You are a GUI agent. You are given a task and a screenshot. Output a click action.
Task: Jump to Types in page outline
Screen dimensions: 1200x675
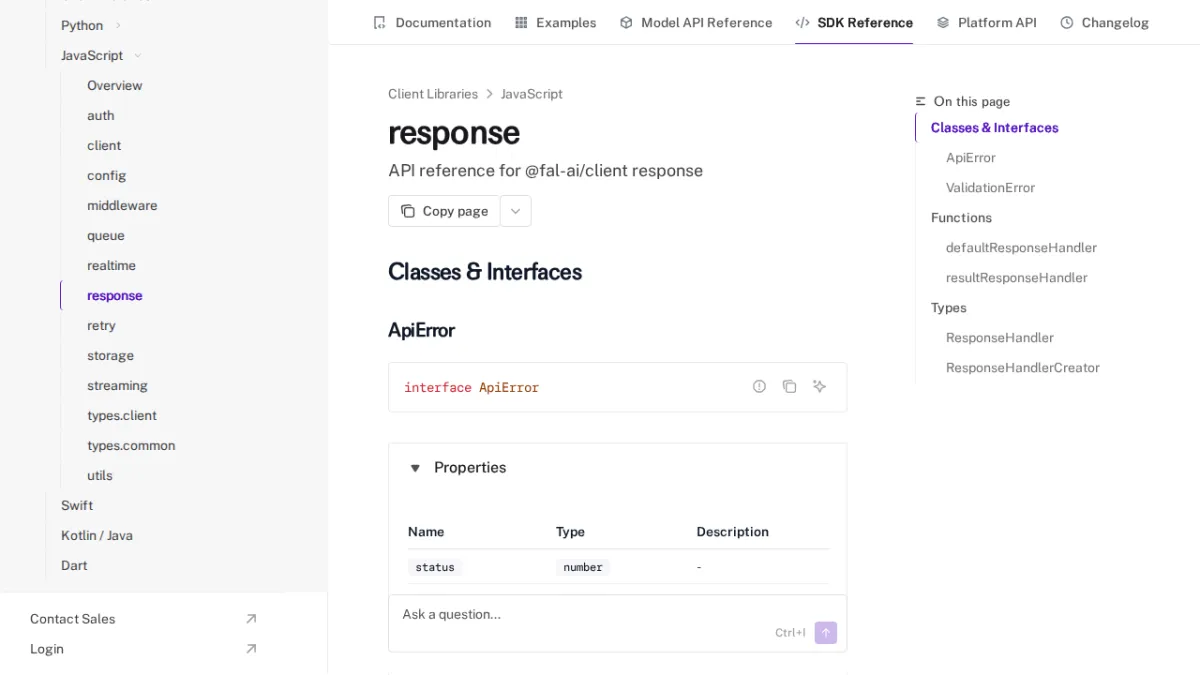click(948, 307)
